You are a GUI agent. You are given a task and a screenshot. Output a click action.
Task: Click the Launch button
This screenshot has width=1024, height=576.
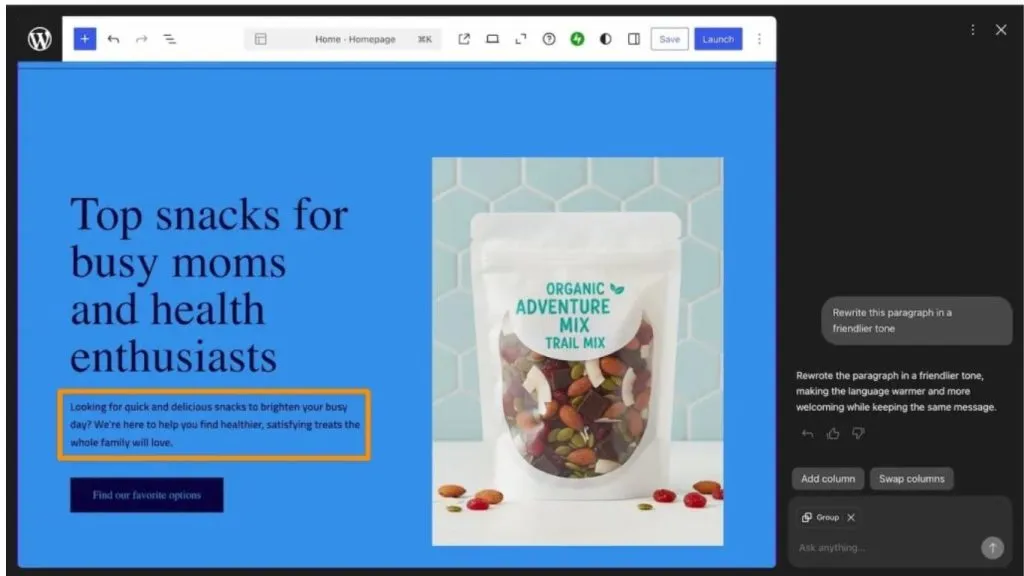point(718,39)
